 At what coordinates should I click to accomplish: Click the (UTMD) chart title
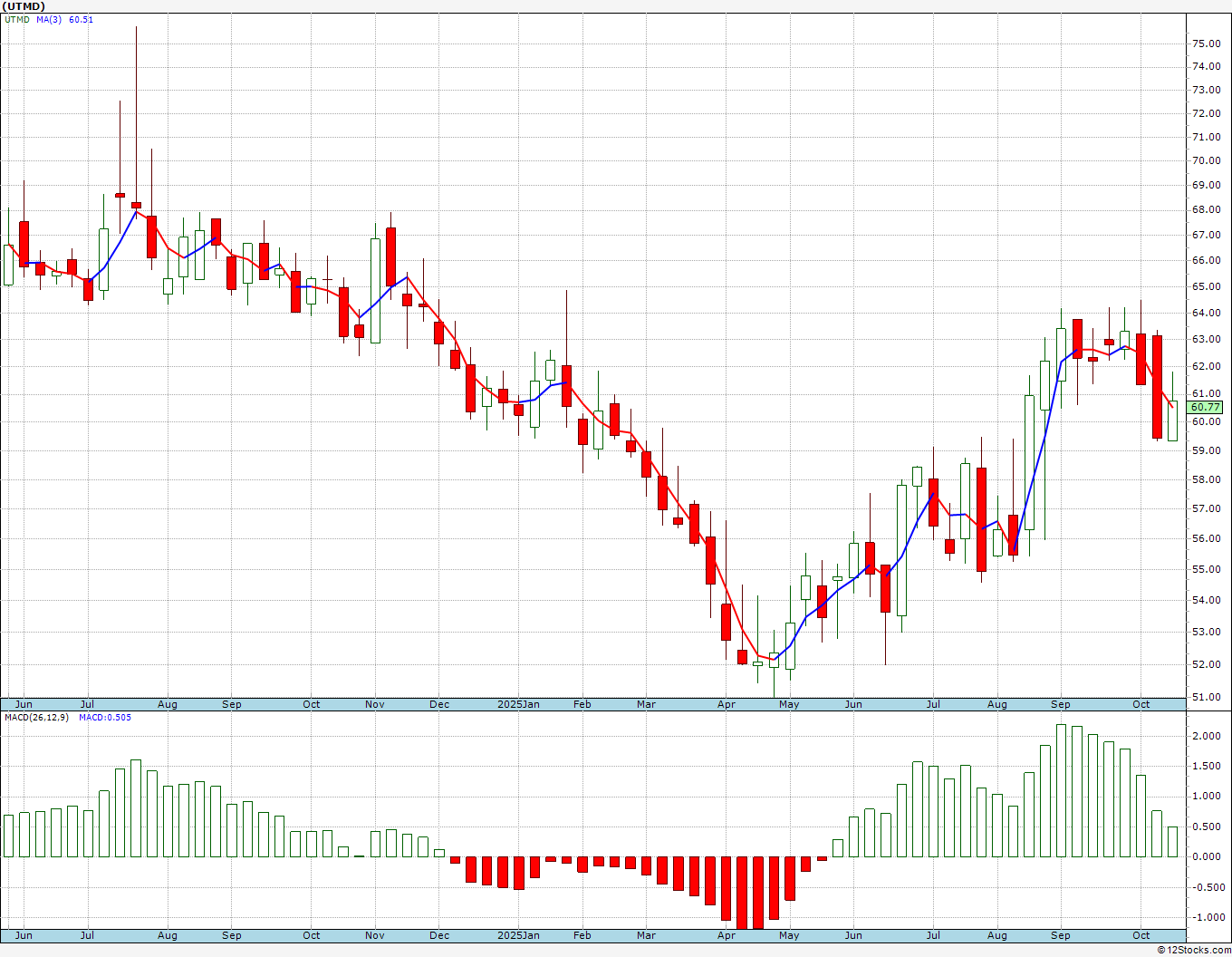(x=24, y=6)
